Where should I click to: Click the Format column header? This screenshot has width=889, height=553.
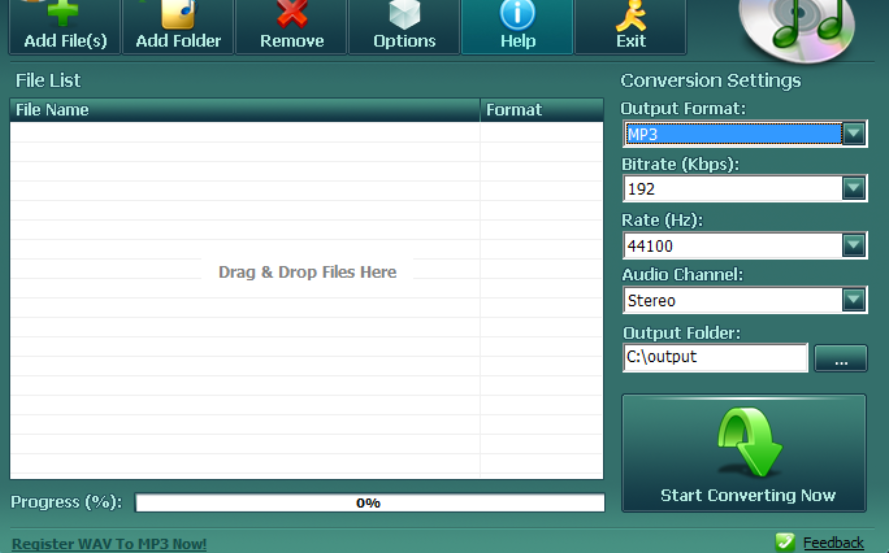click(541, 110)
